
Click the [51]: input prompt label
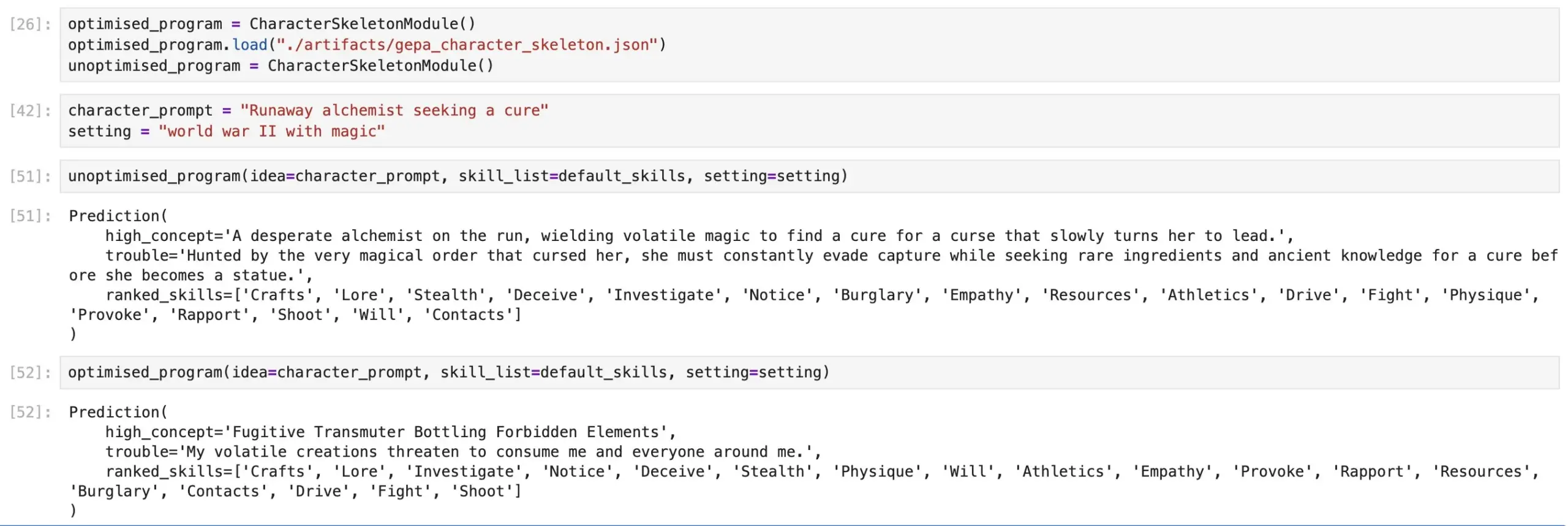(31, 177)
